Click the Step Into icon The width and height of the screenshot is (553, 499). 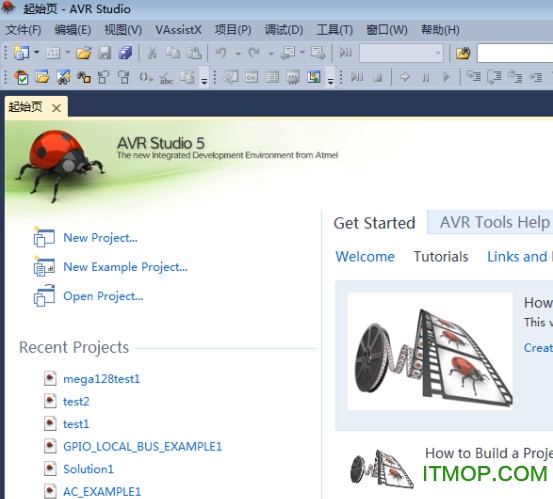pyautogui.click(x=474, y=77)
